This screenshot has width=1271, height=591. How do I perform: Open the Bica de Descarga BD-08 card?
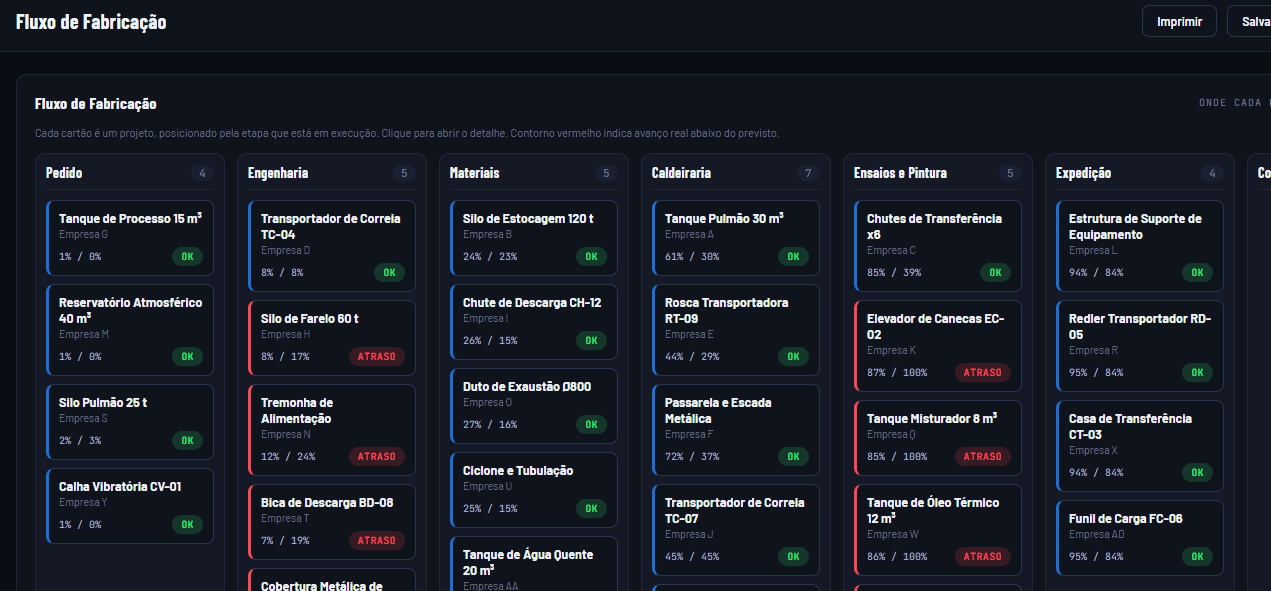point(332,522)
